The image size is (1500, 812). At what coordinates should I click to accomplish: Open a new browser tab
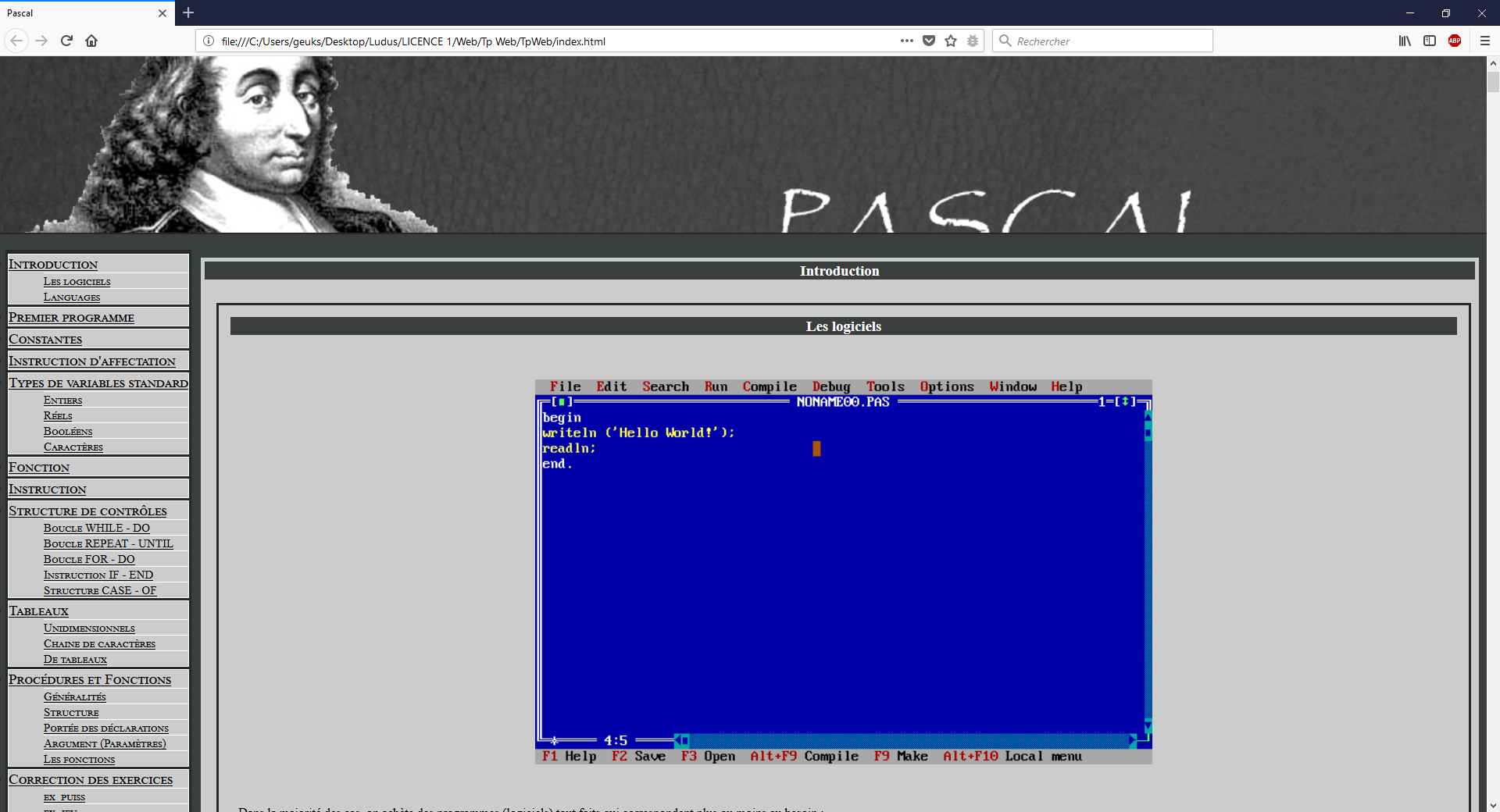click(188, 12)
